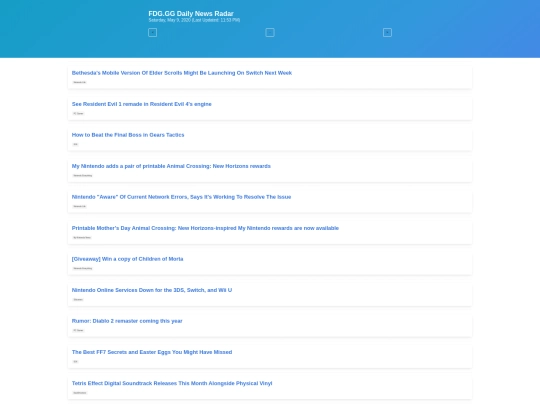This screenshot has height=405, width=540.
Task: Open the Nintendo "Aware" Of Network Errors story
Action: 181,197
